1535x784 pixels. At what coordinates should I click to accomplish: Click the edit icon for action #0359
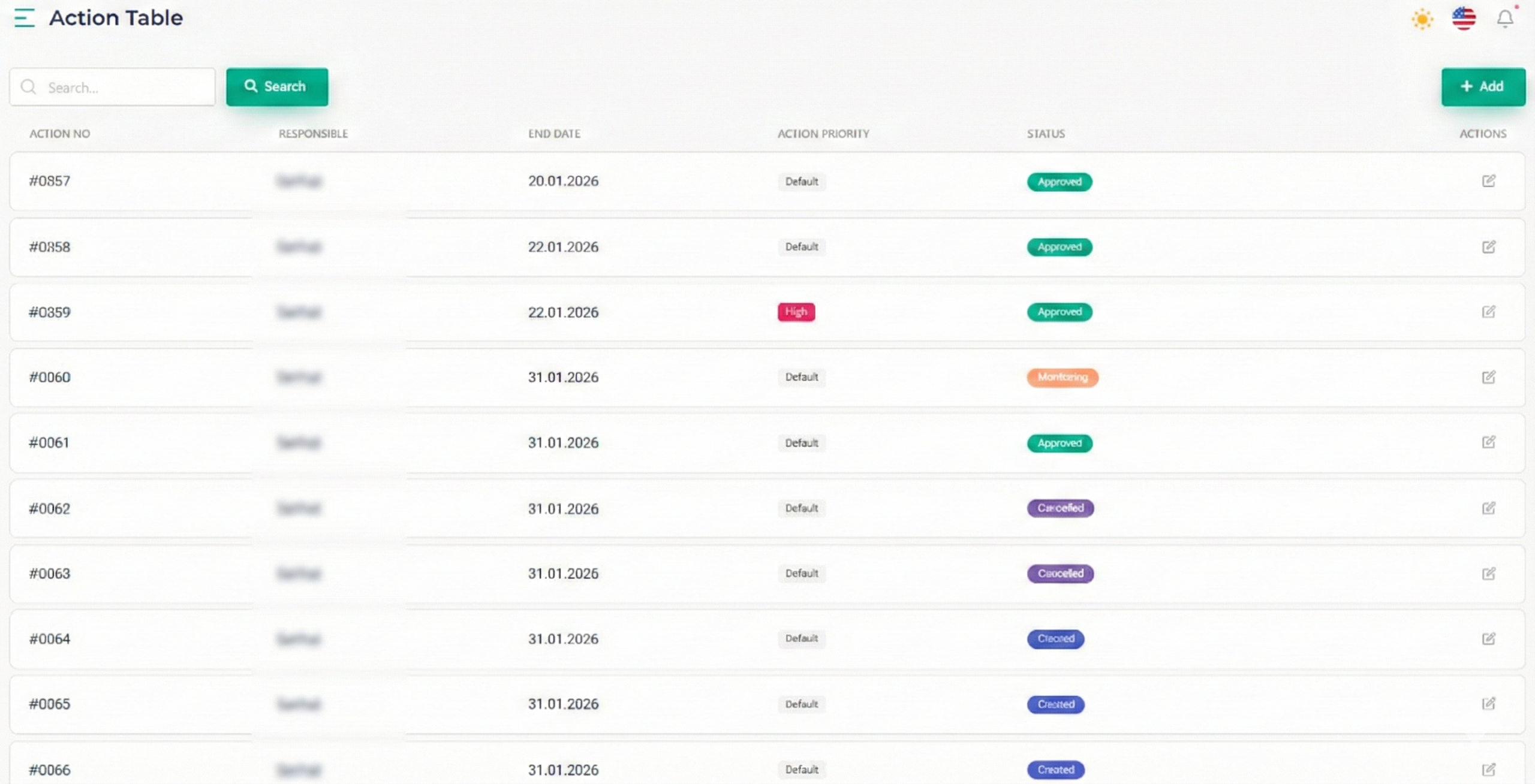click(x=1488, y=312)
